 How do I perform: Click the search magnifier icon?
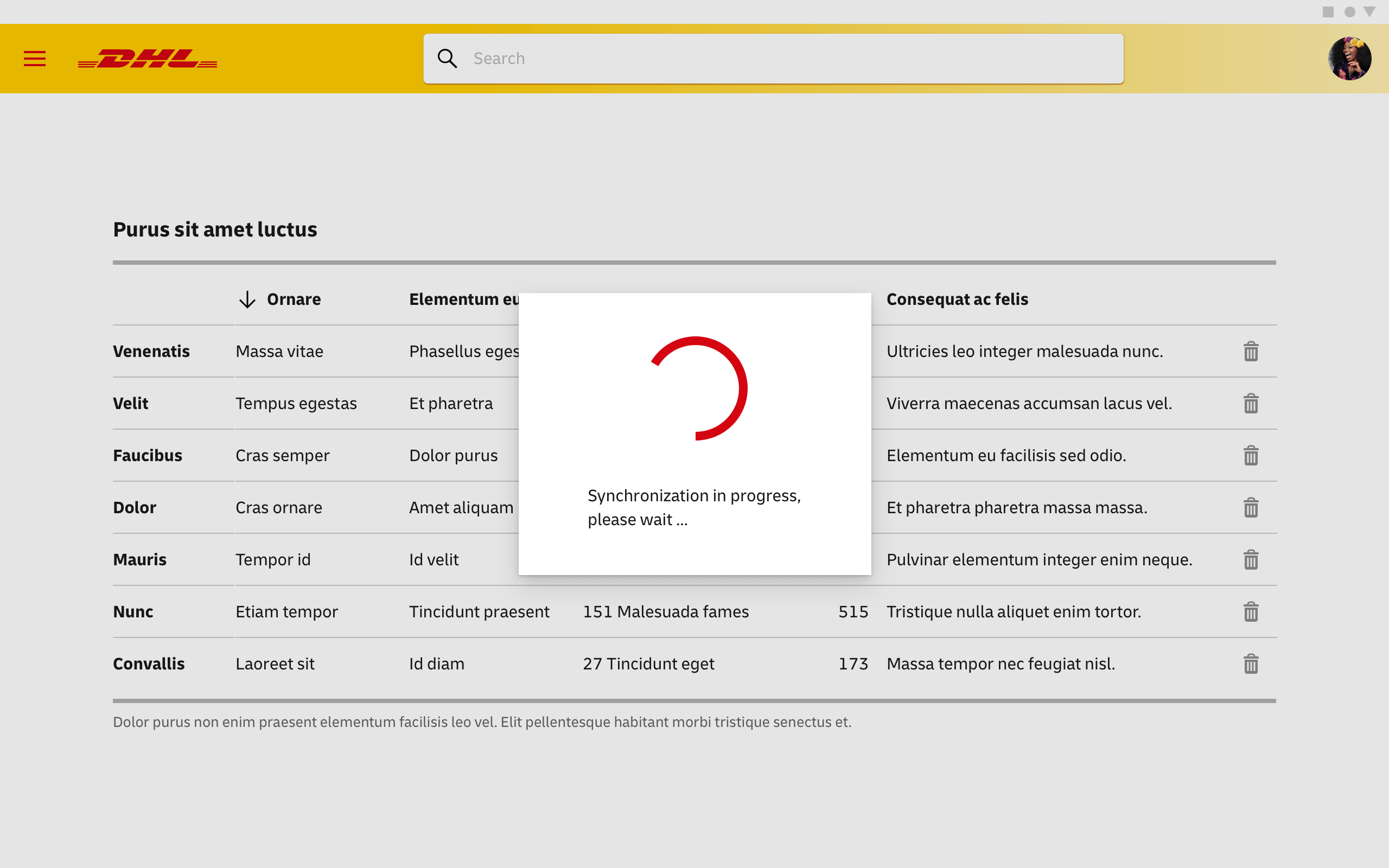pos(447,59)
